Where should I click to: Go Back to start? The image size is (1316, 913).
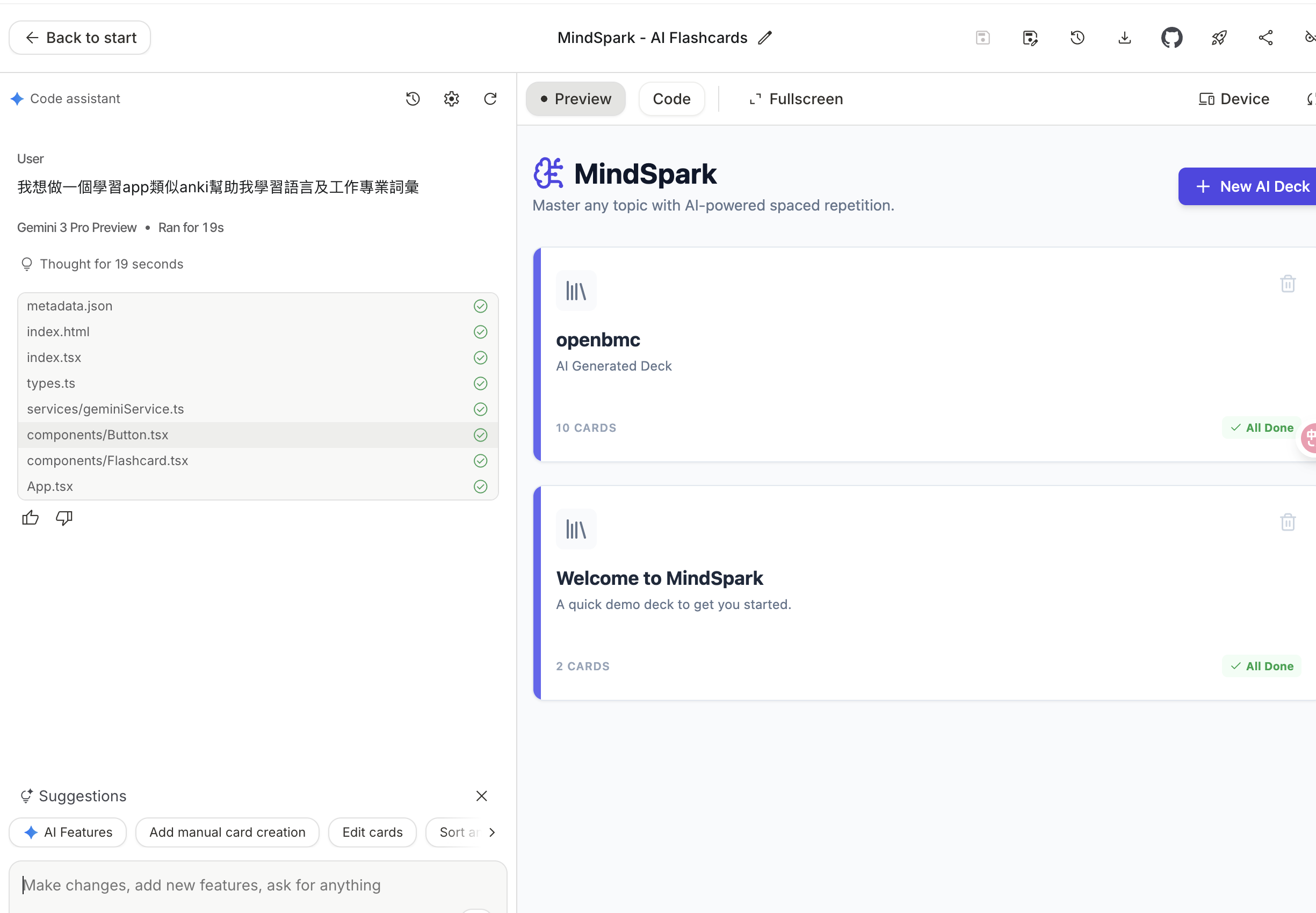79,37
